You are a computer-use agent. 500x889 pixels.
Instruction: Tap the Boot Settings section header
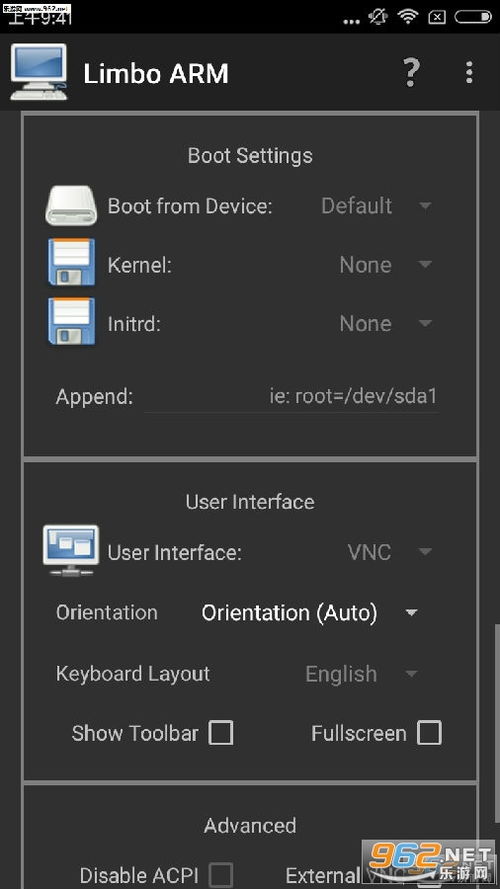[250, 155]
